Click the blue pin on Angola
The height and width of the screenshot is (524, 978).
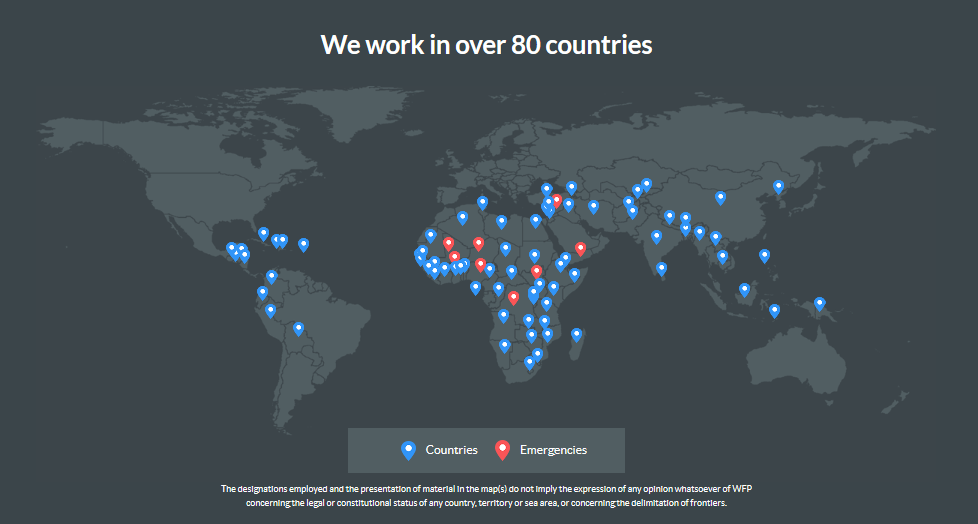(503, 316)
